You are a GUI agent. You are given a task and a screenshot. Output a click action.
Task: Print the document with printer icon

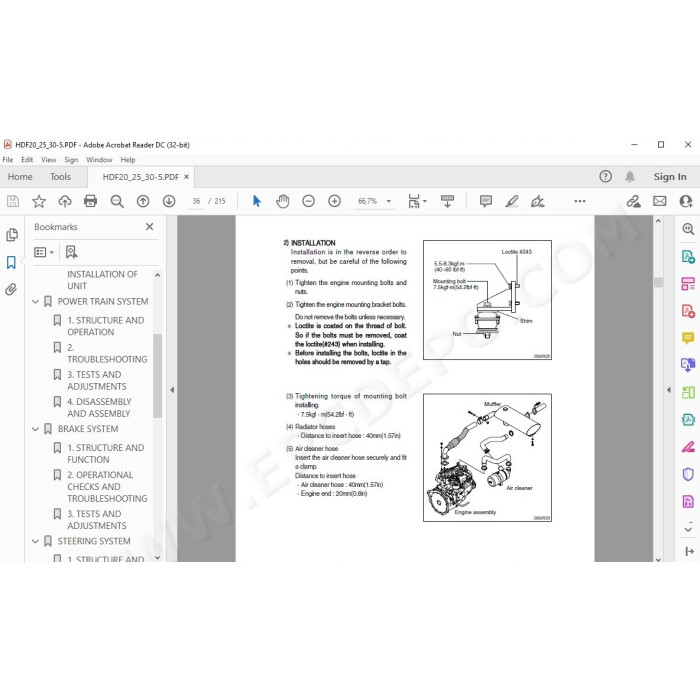(91, 201)
